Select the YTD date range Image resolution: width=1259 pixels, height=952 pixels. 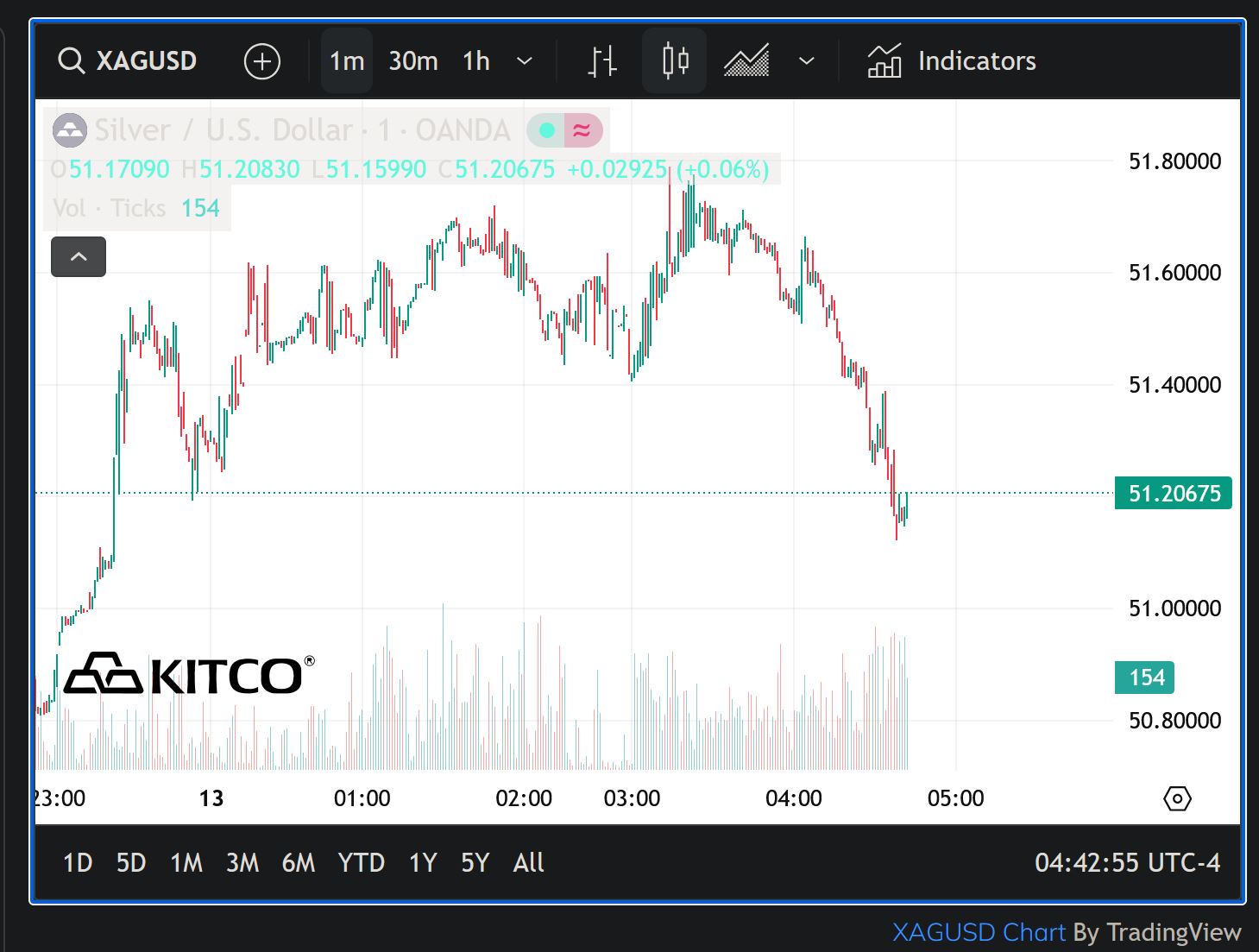(362, 862)
